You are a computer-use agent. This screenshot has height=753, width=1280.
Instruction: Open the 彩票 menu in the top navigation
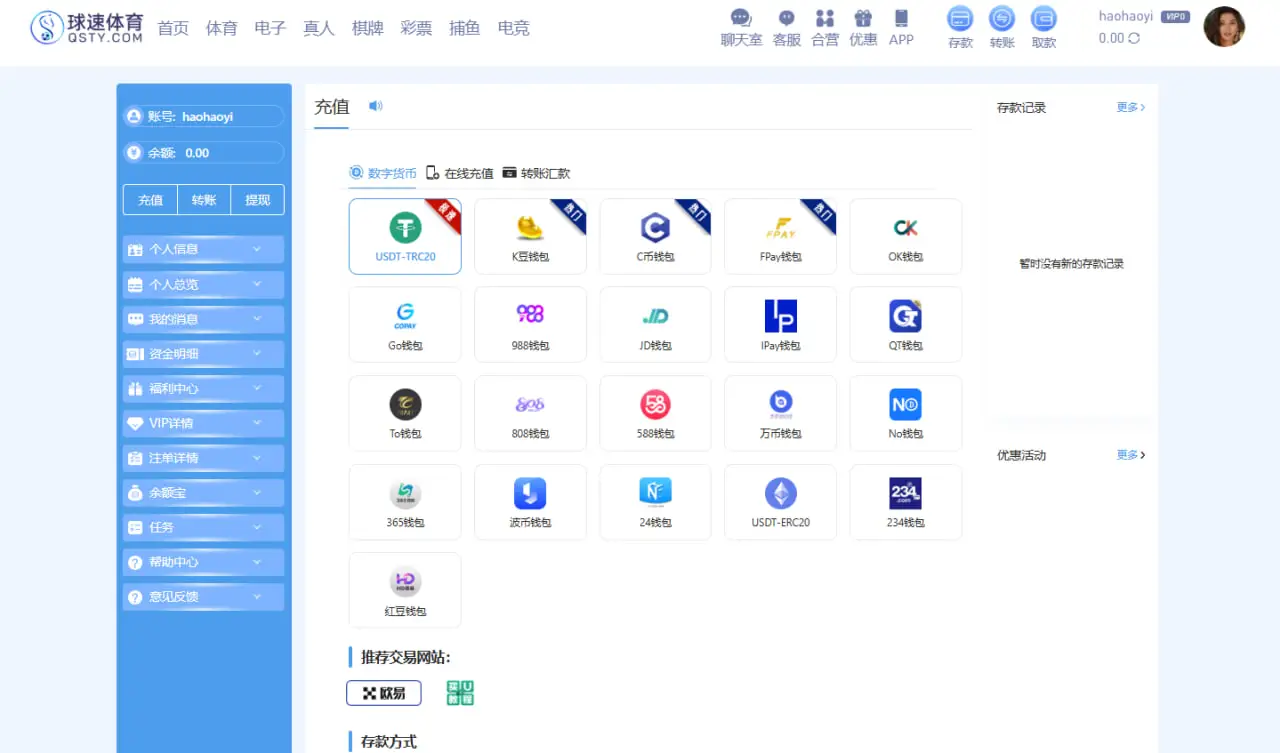point(416,28)
